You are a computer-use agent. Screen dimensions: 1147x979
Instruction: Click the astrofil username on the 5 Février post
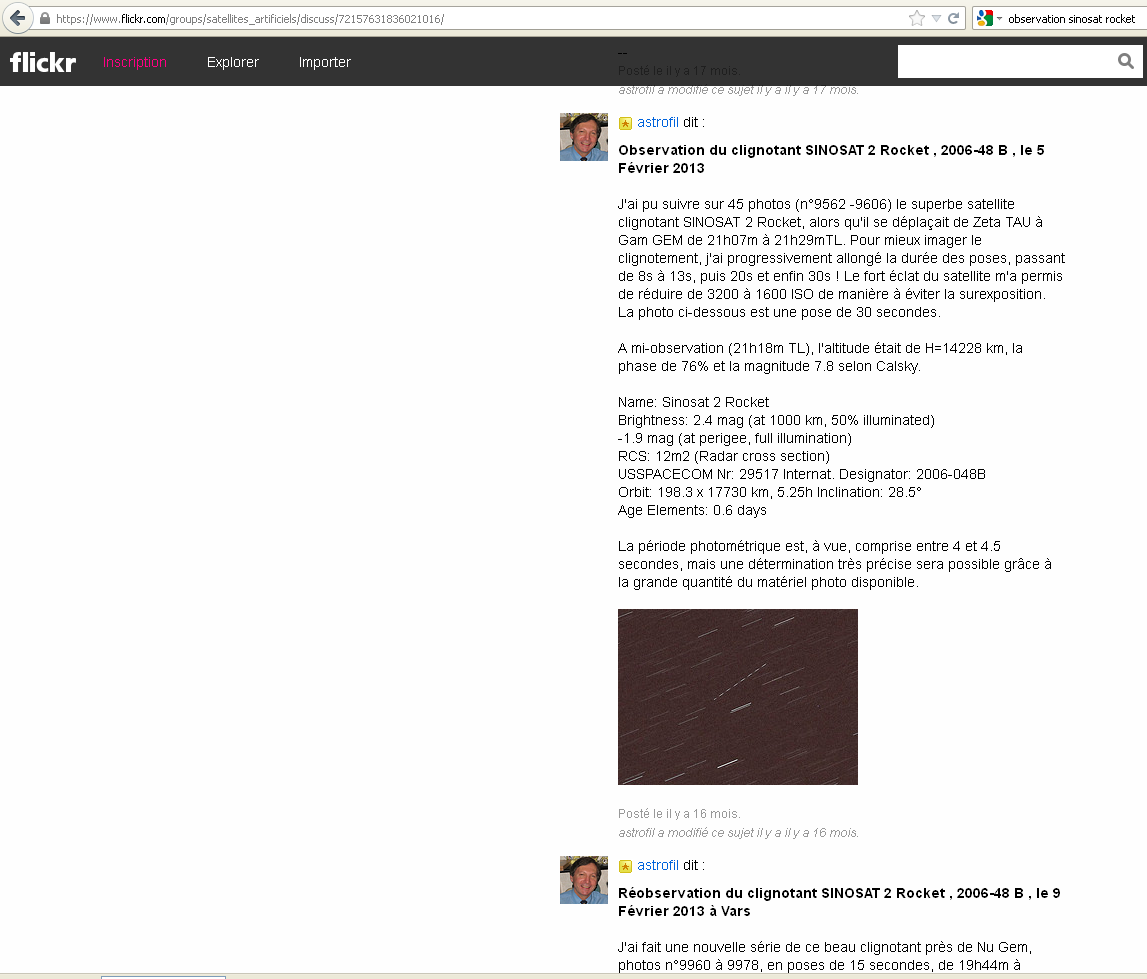657,122
